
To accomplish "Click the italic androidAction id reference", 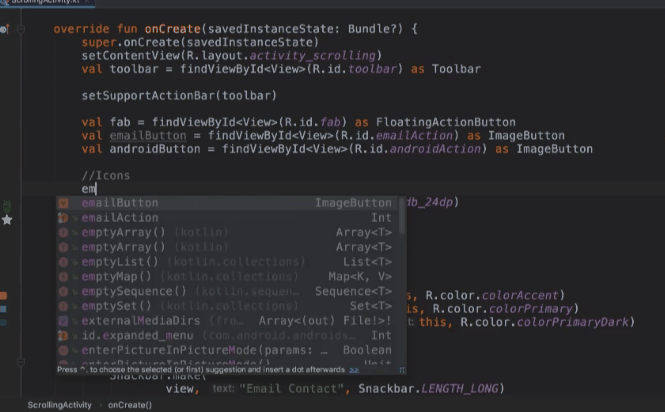I will pyautogui.click(x=435, y=149).
